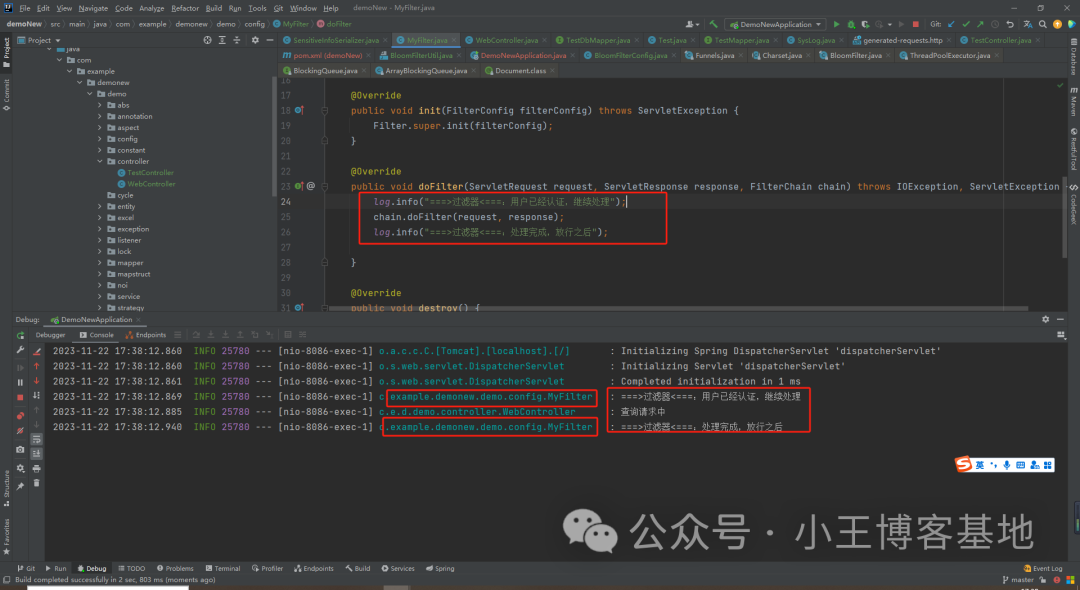Open the translate plugin icon
The width and height of the screenshot is (1080, 590).
1028,24
